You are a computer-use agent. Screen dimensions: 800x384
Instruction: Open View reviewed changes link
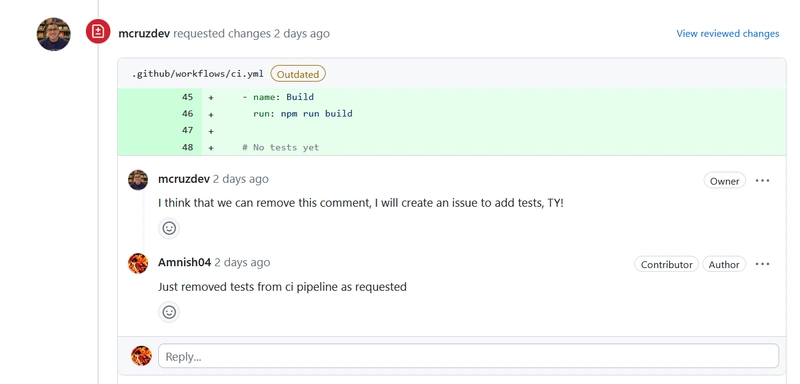pos(728,34)
